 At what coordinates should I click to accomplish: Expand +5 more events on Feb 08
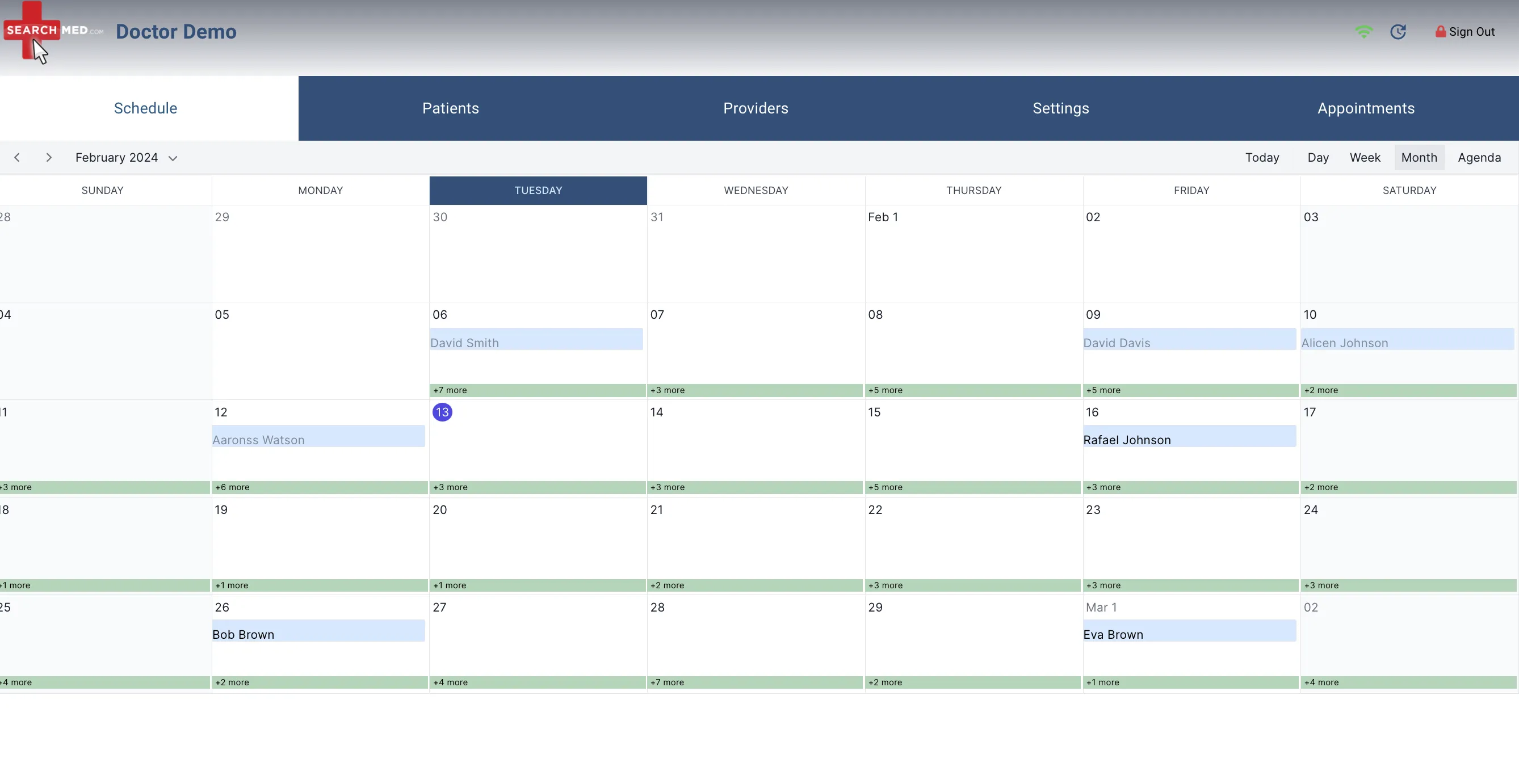pyautogui.click(x=973, y=390)
